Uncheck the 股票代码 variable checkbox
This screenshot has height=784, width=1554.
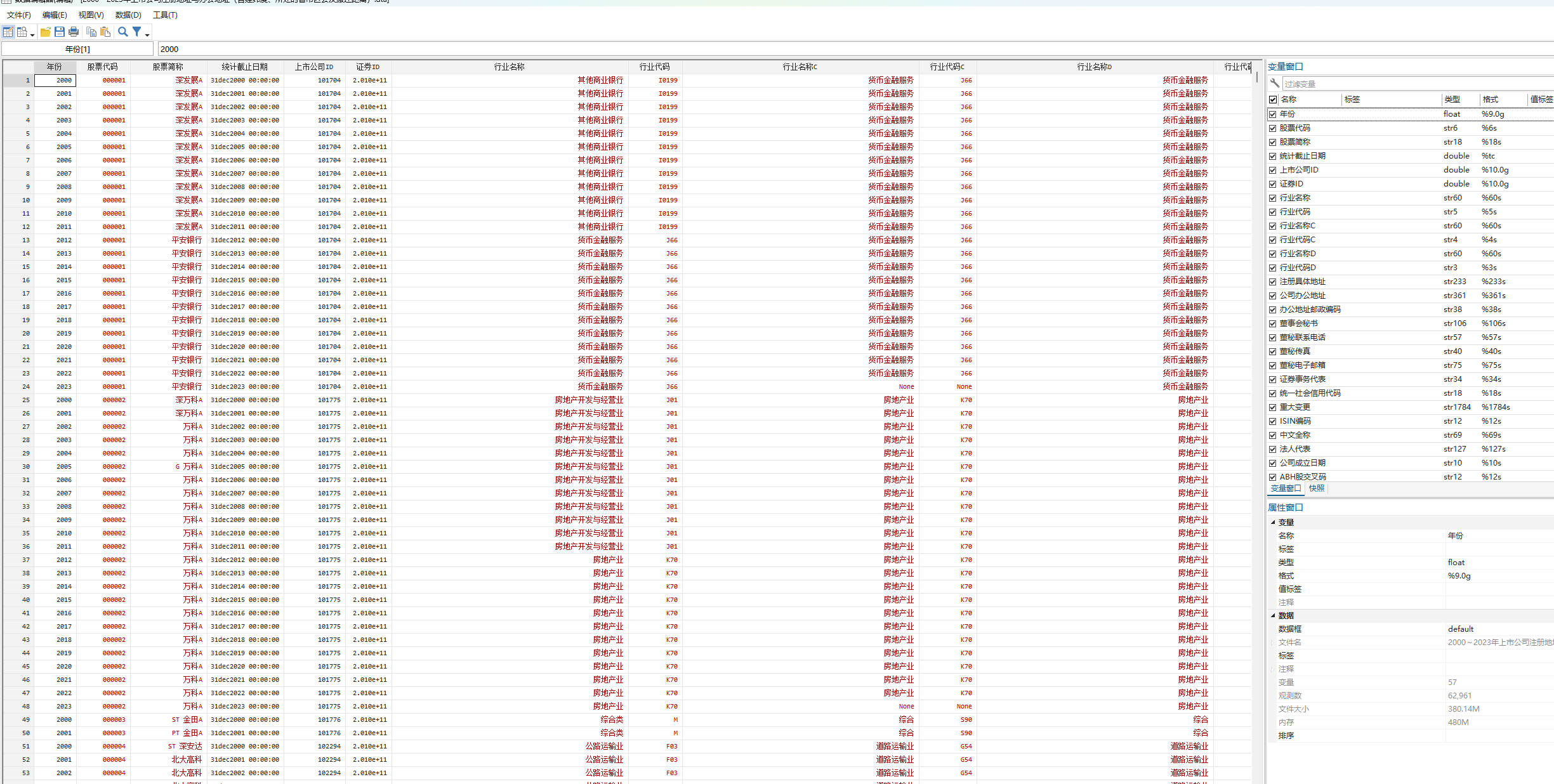tap(1272, 128)
